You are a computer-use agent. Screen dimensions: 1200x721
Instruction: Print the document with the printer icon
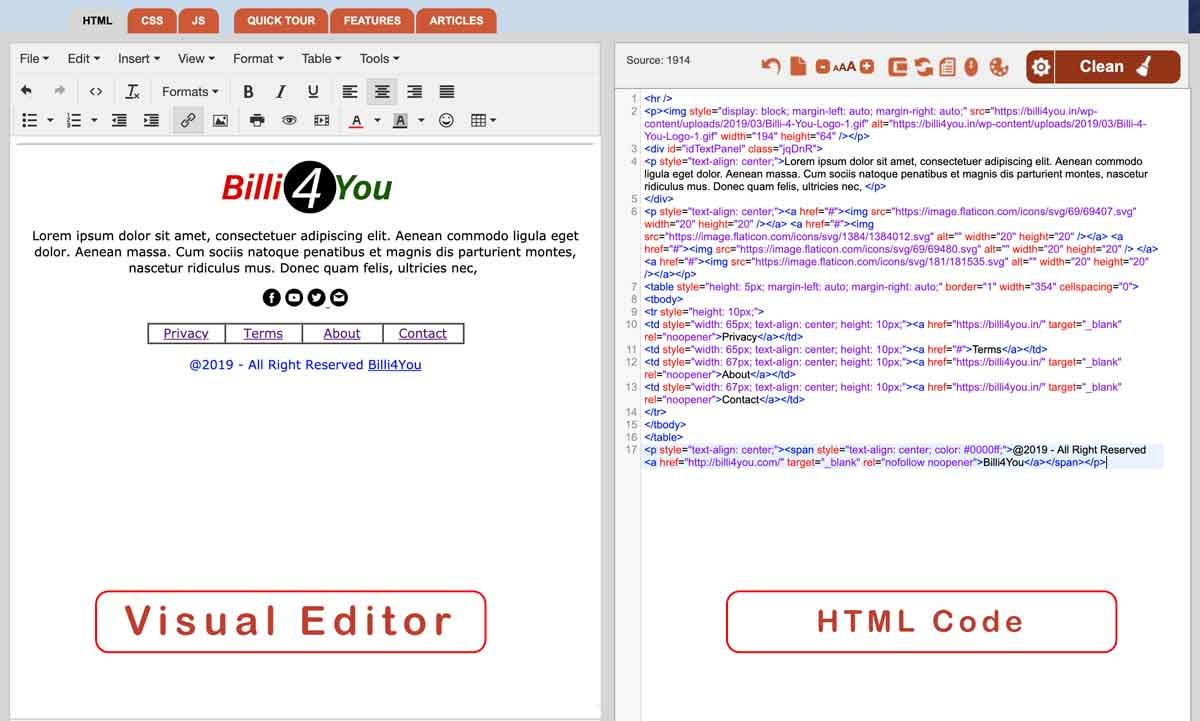257,120
